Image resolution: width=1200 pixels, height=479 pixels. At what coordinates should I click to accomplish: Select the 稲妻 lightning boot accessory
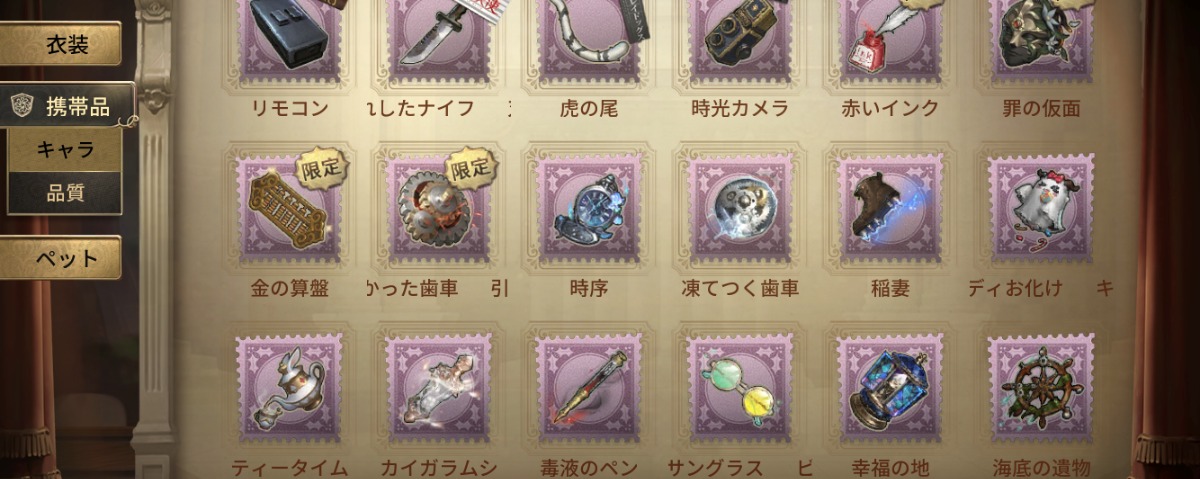890,208
